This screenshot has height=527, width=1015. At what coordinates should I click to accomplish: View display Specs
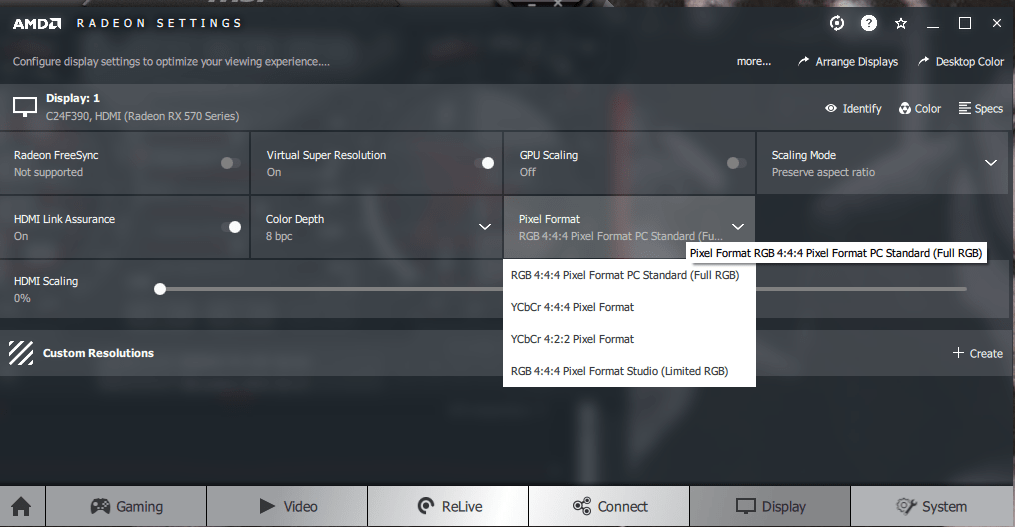(981, 108)
